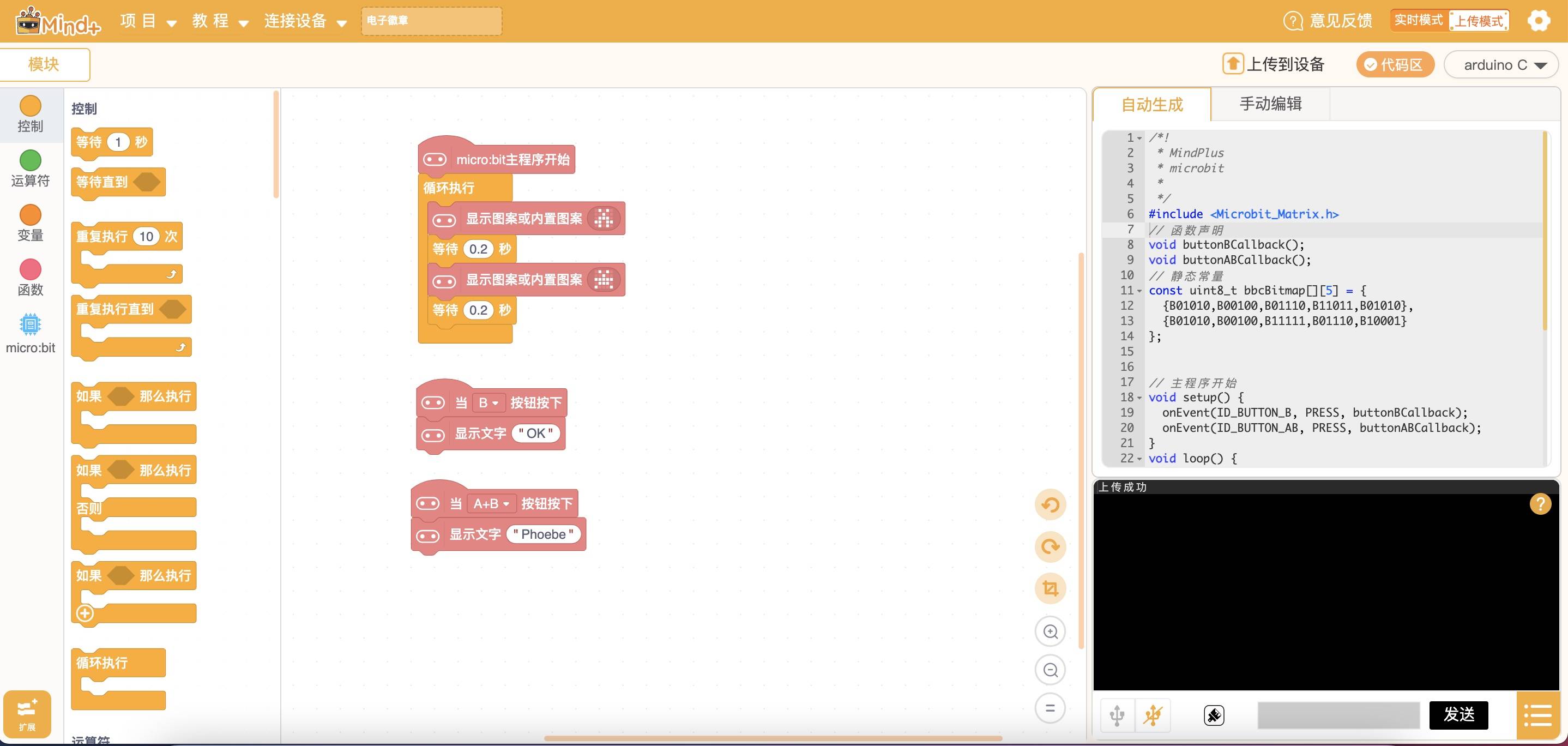
Task: Click first LED matrix pattern icon in loop
Action: [x=604, y=219]
